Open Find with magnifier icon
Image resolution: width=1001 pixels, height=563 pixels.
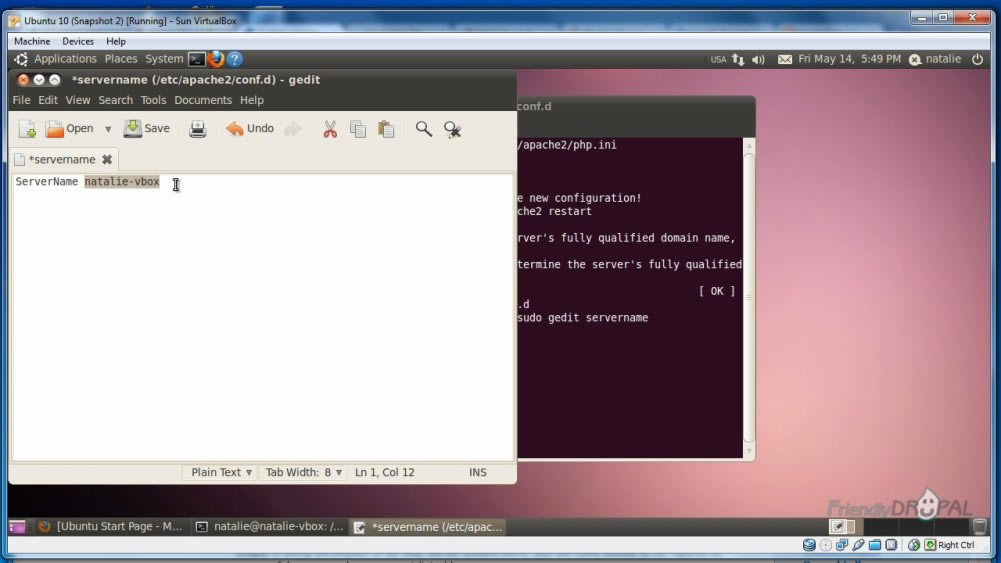click(423, 129)
